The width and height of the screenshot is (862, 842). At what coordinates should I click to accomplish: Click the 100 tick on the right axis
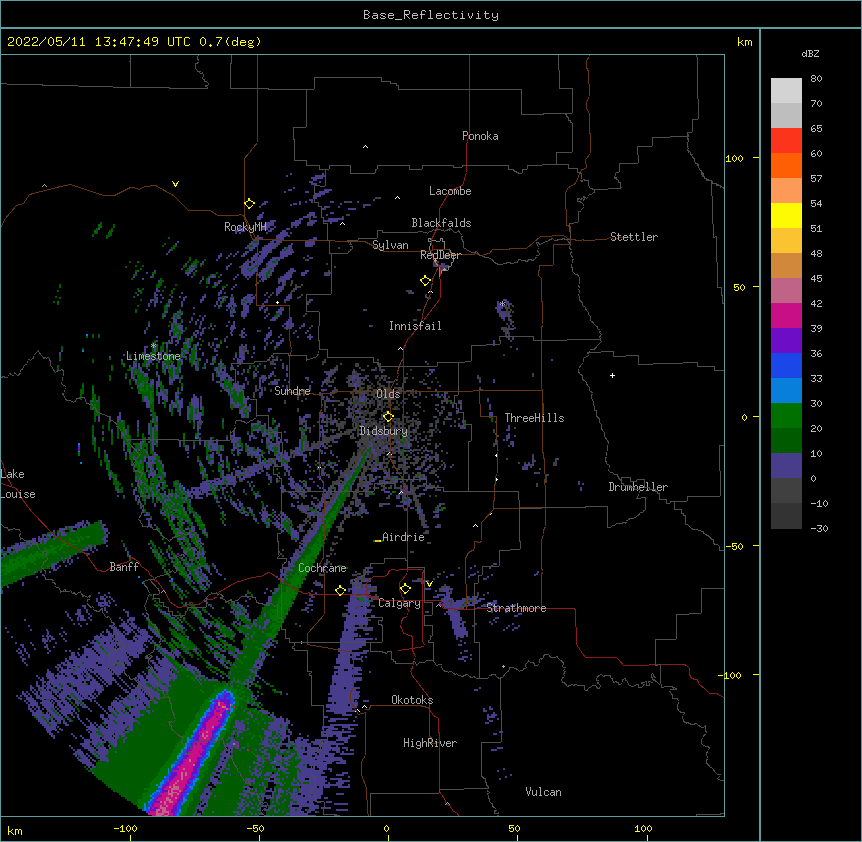(x=734, y=158)
